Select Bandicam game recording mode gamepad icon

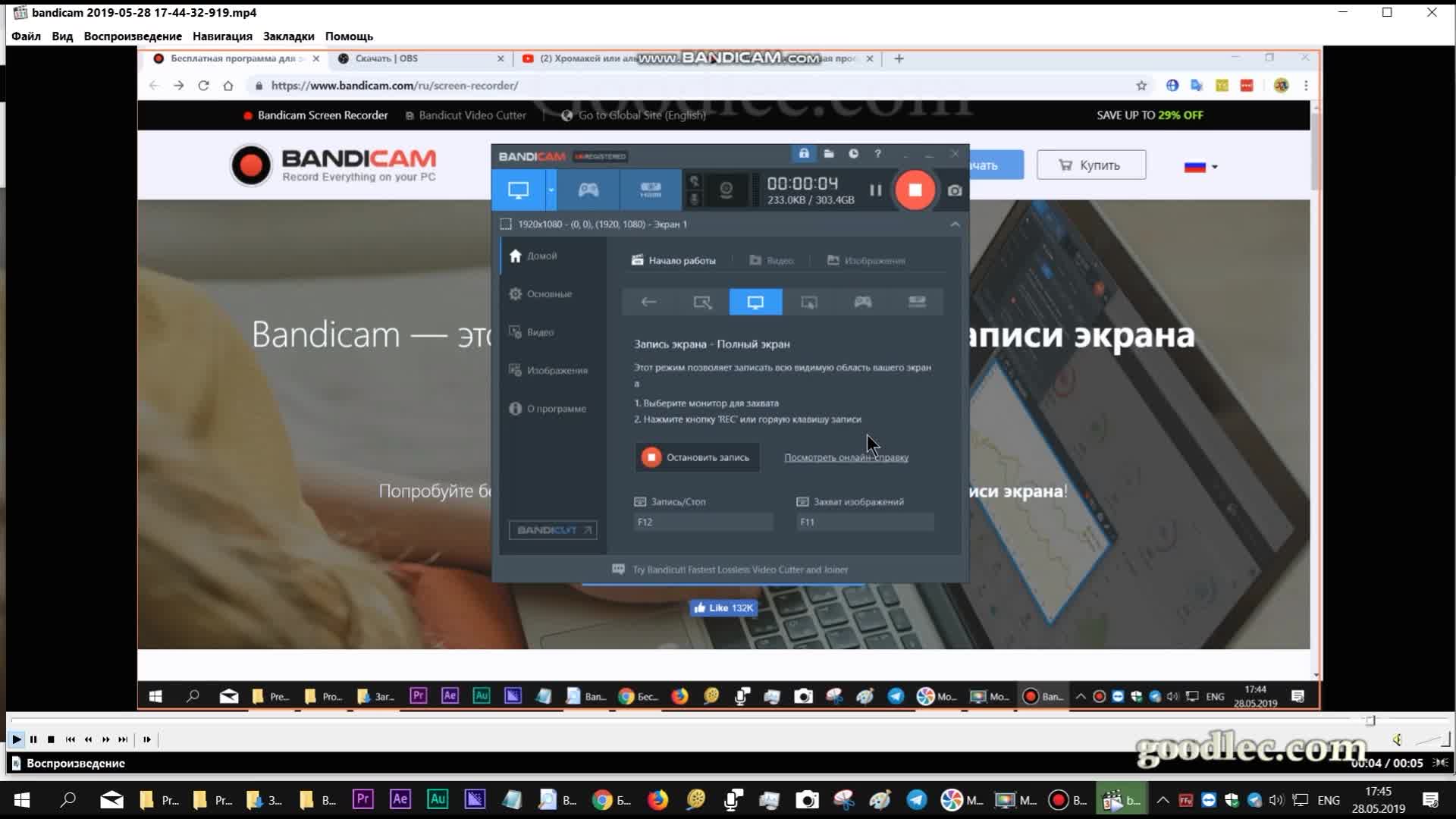click(588, 190)
